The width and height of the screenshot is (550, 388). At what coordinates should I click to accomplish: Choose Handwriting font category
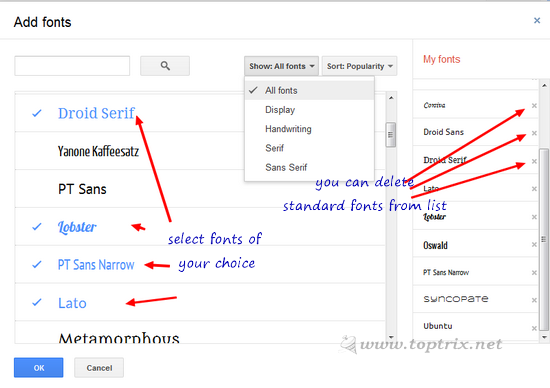309,129
